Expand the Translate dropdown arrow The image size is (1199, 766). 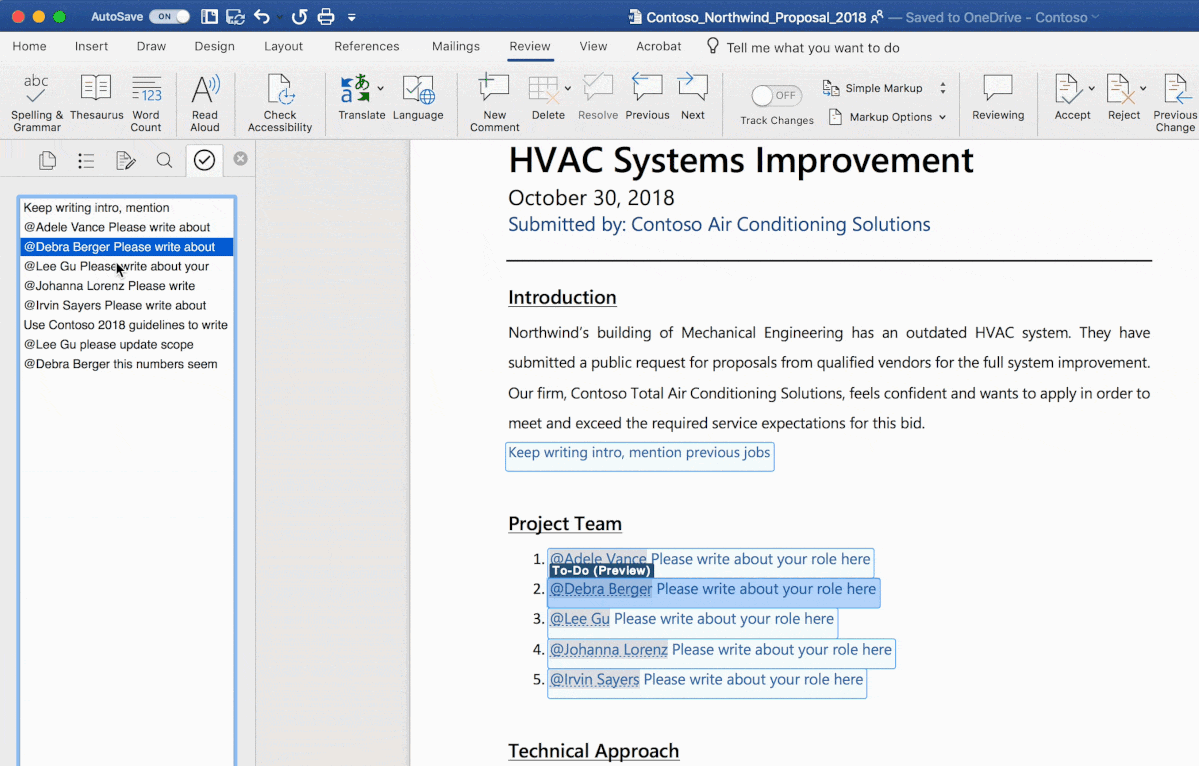380,89
